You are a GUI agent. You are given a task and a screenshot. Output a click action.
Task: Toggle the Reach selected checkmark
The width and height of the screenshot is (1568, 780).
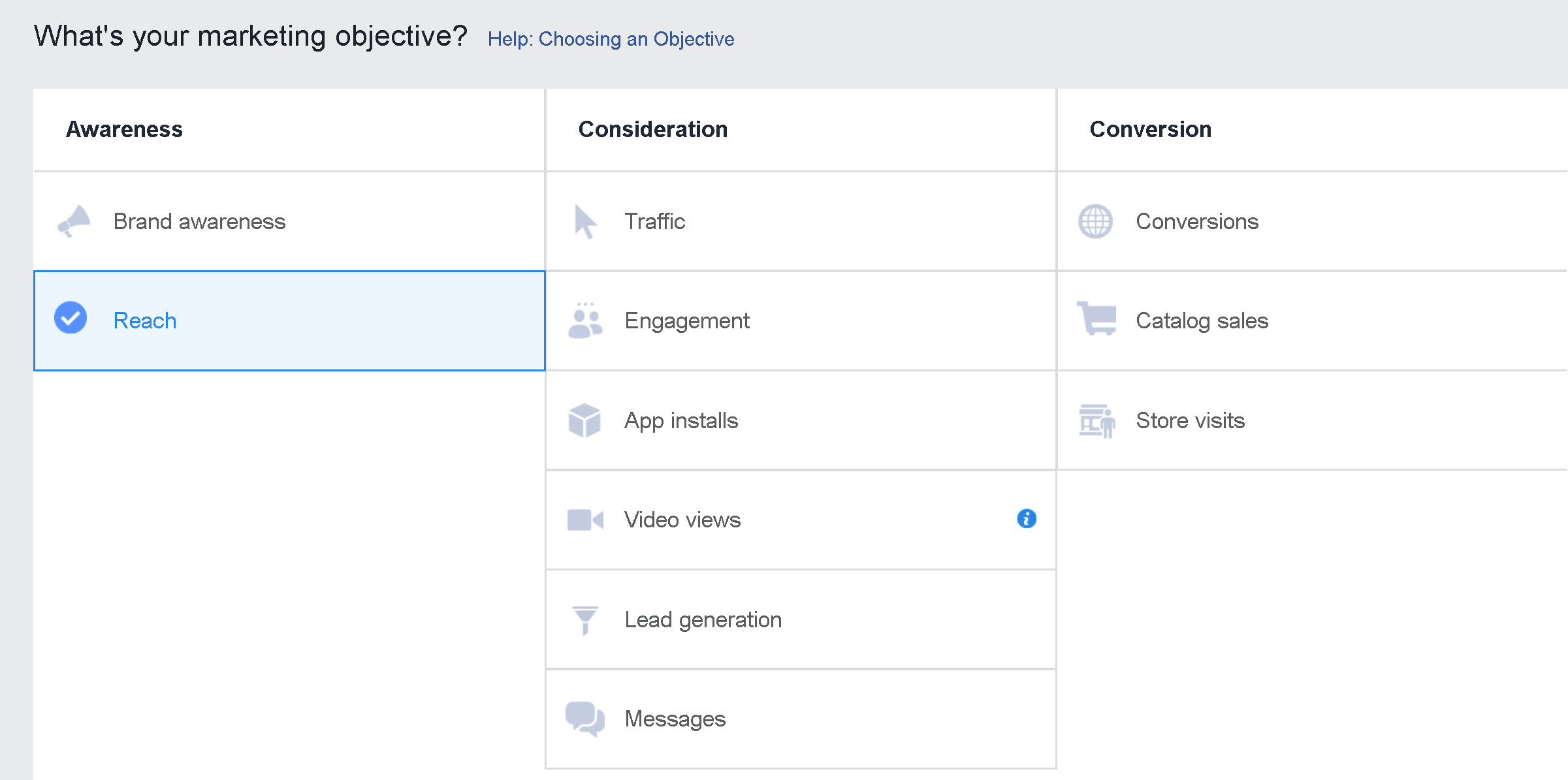click(71, 318)
